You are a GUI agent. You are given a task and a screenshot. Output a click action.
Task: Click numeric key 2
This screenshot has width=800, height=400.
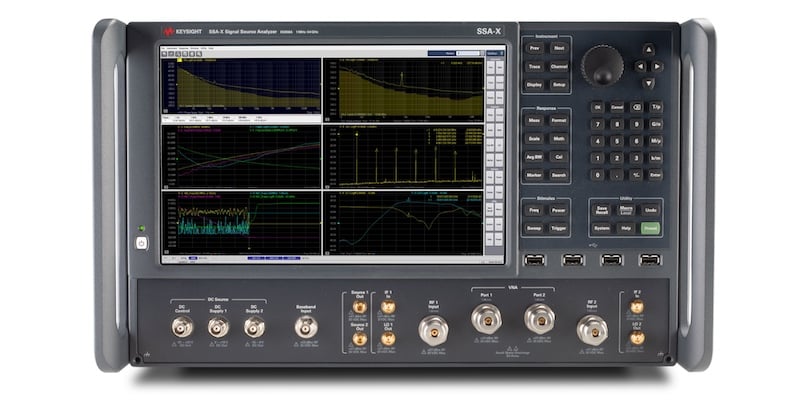pos(617,158)
